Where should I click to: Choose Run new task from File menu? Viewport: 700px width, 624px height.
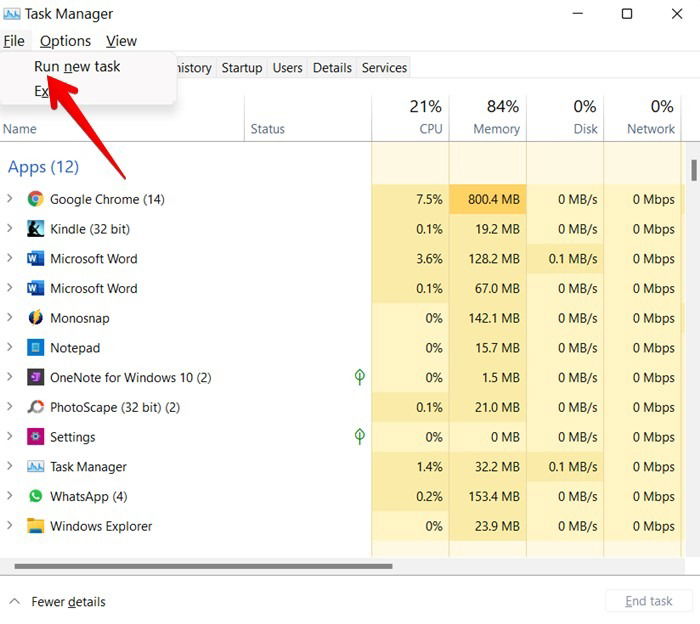click(77, 67)
